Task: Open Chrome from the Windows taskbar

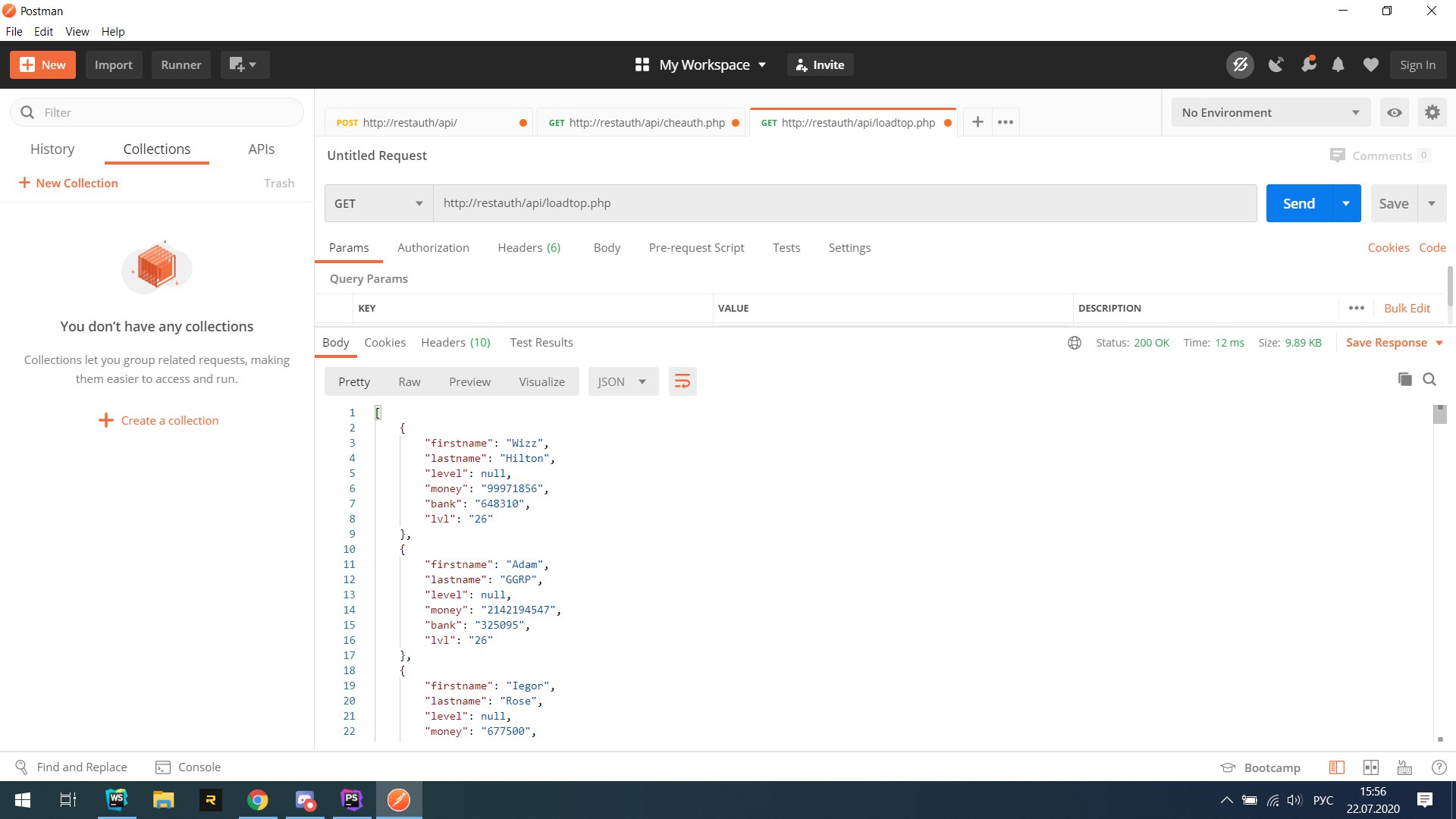Action: point(258,800)
